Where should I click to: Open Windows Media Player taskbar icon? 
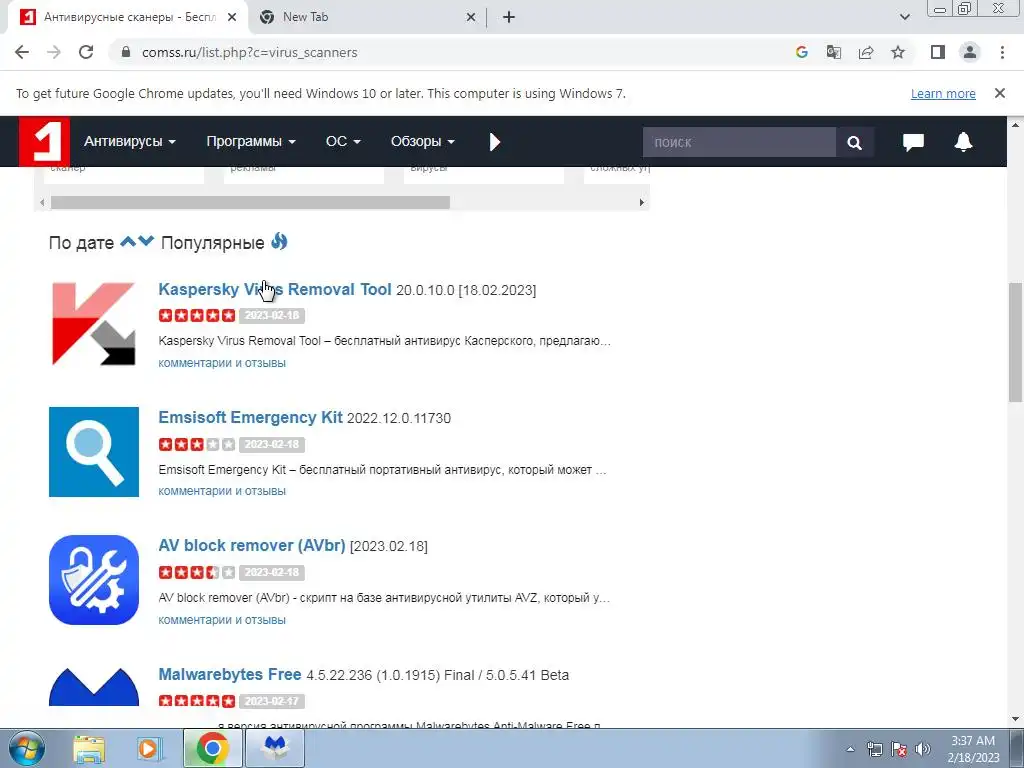pos(150,749)
